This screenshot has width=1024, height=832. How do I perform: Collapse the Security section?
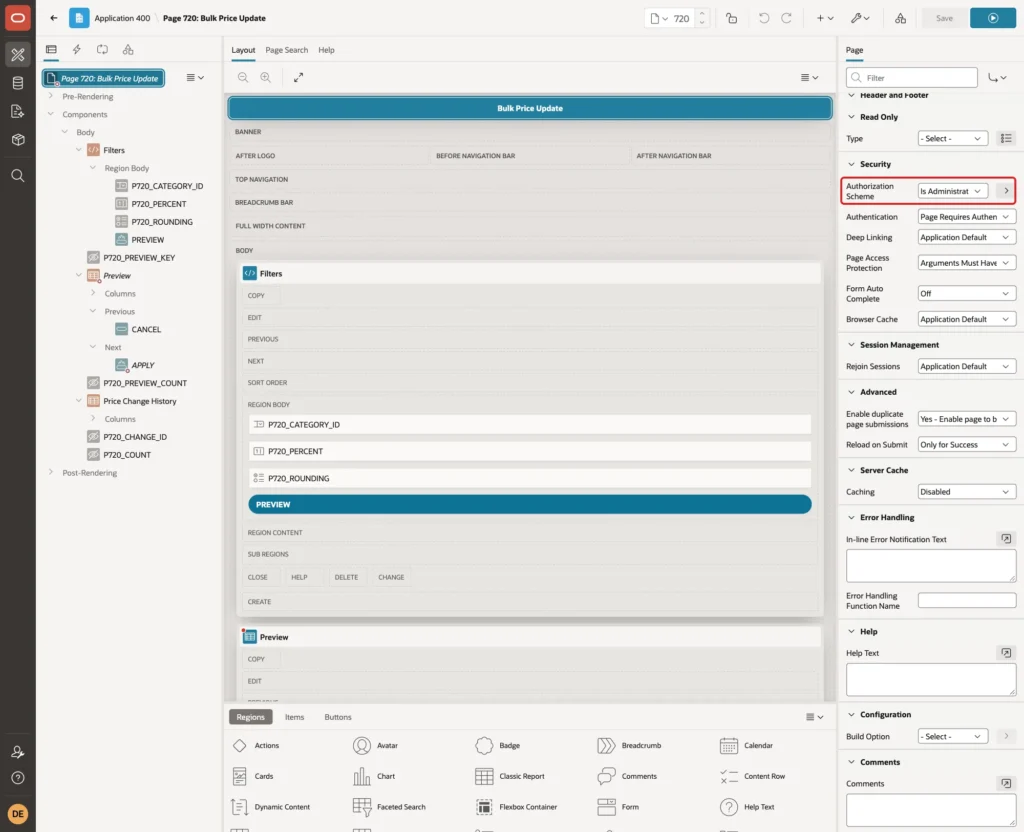click(852, 165)
